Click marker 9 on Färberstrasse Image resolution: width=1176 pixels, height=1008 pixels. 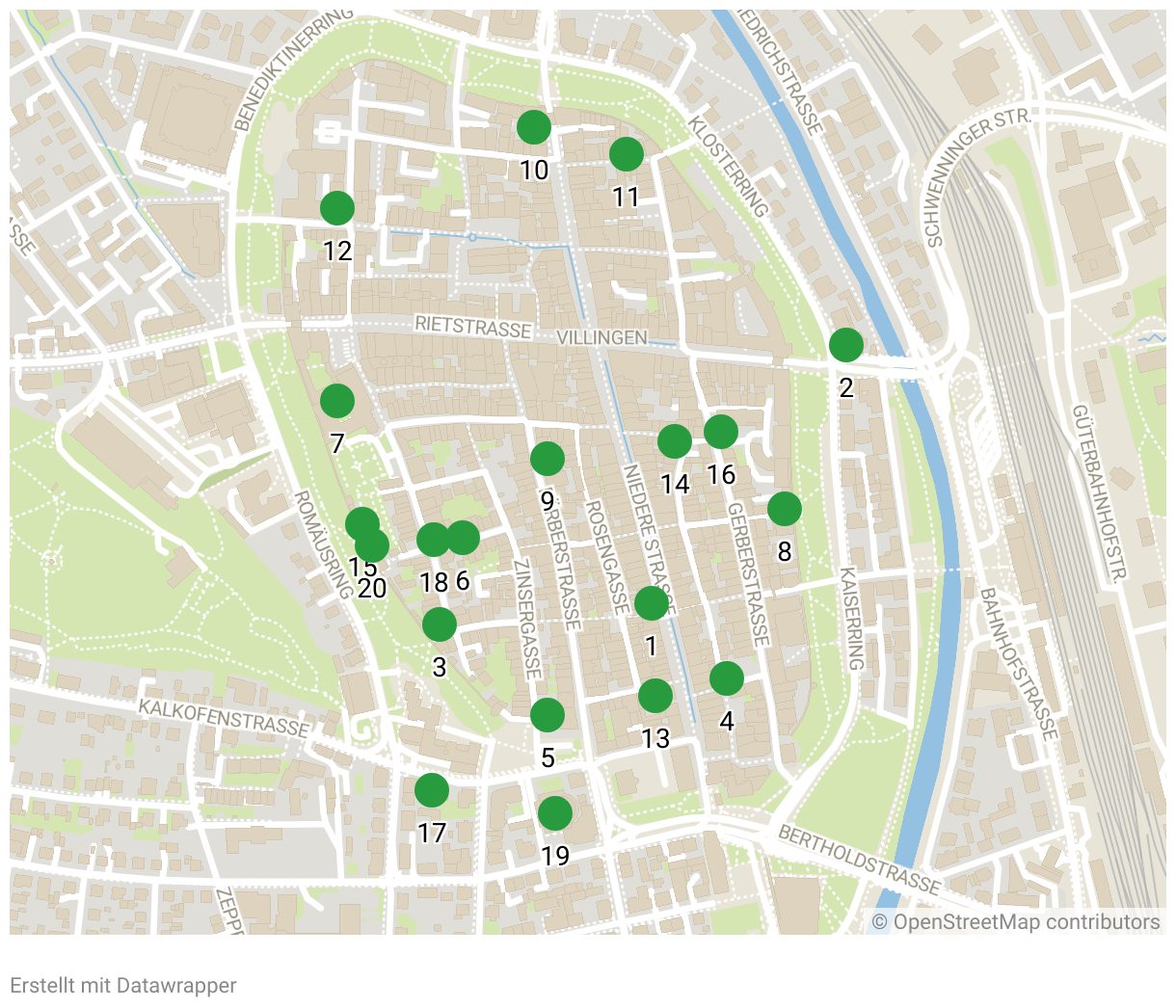pos(548,459)
